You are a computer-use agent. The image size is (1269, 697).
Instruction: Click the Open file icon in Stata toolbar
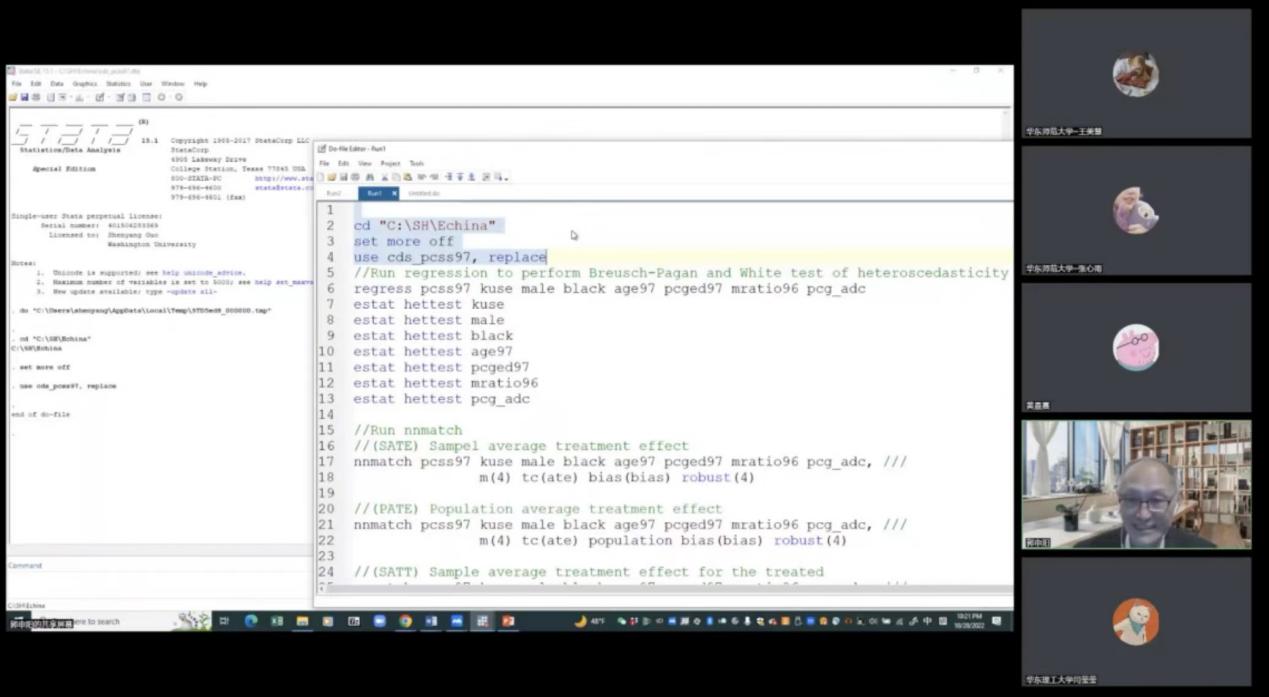pyautogui.click(x=14, y=97)
